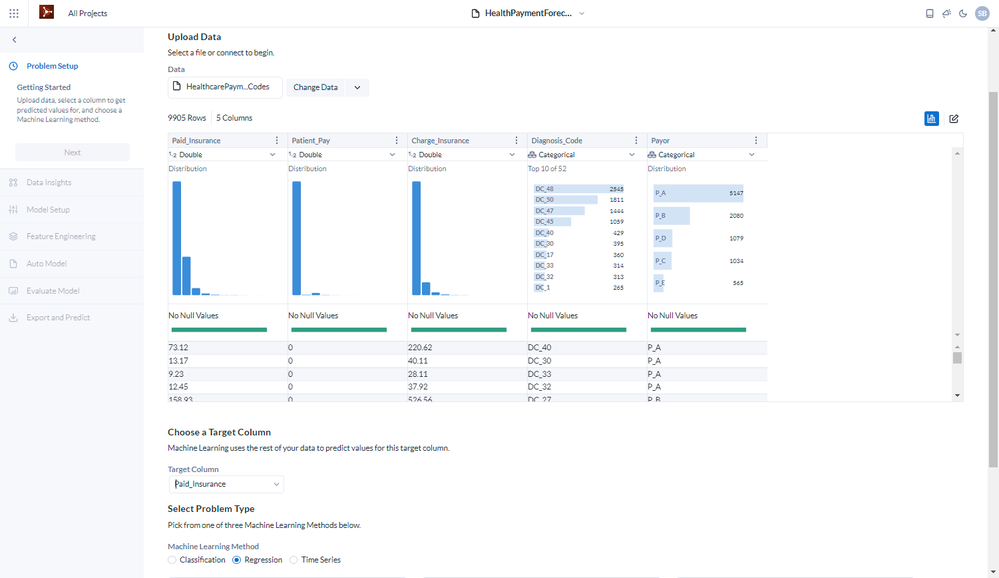Click the page vertical scrollbar
Image resolution: width=999 pixels, height=578 pixels.
pos(993,279)
